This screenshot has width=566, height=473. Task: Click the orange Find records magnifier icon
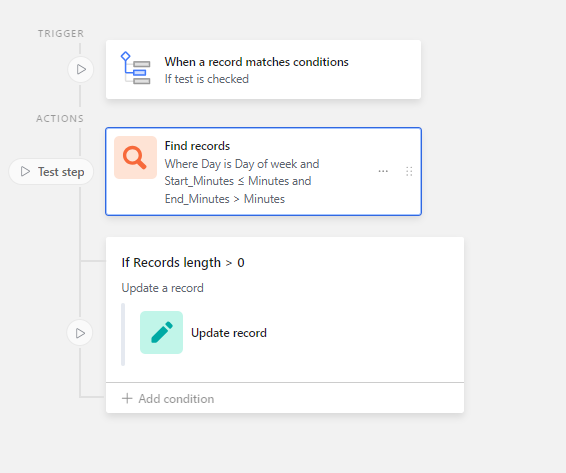click(x=135, y=157)
